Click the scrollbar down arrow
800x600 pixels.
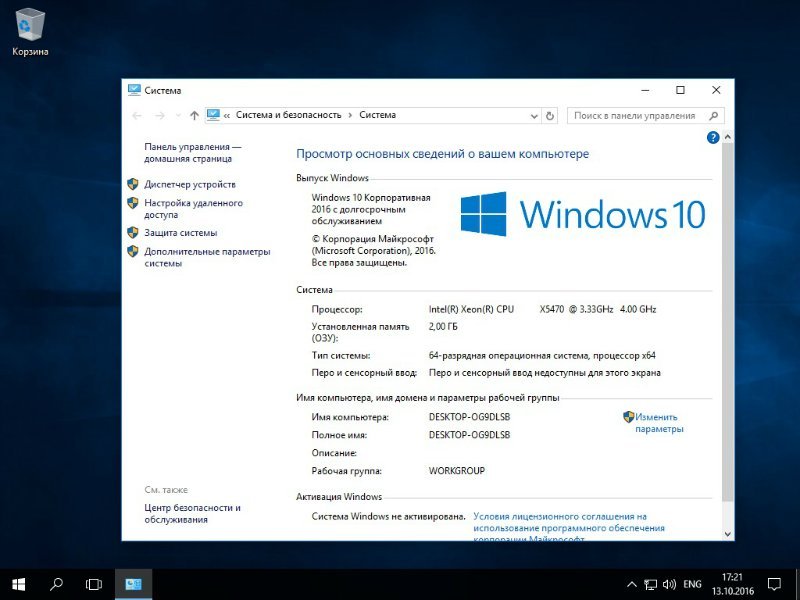728,534
